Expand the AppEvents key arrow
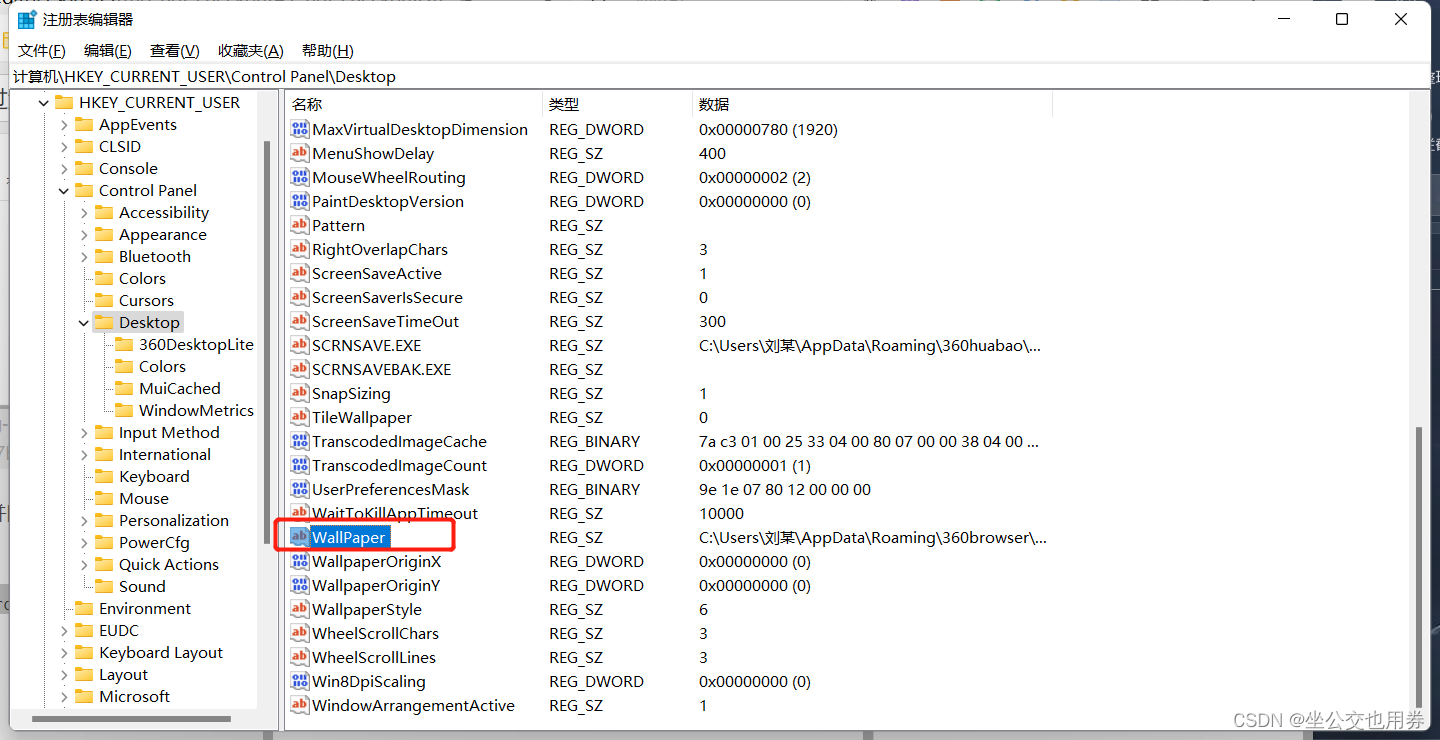Image resolution: width=1440 pixels, height=740 pixels. [64, 124]
